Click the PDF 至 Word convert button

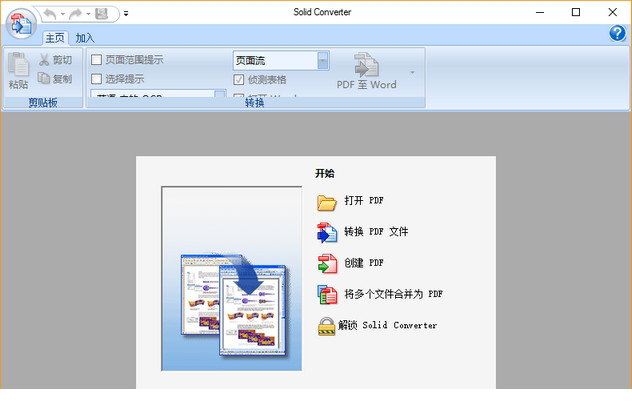(366, 71)
